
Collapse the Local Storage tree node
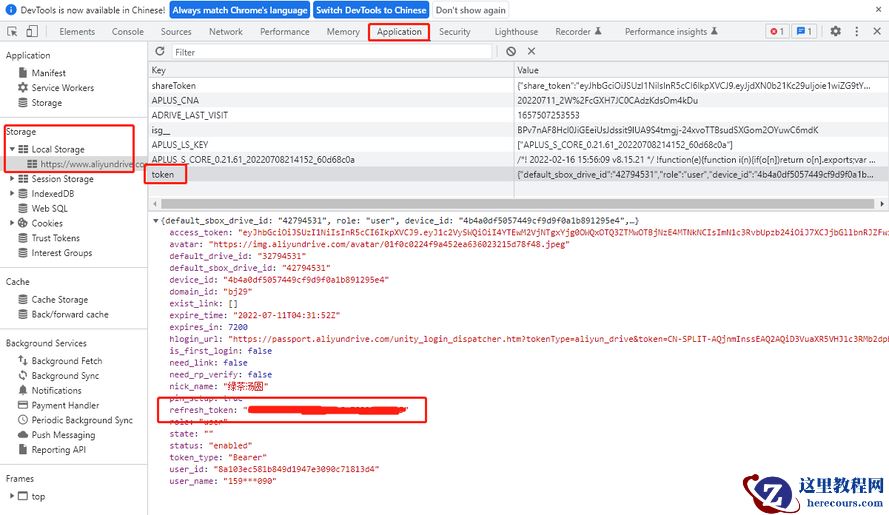[12, 149]
